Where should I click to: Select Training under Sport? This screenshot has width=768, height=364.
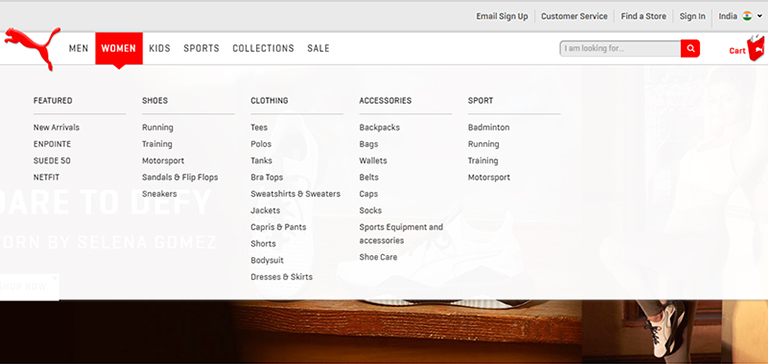483,161
